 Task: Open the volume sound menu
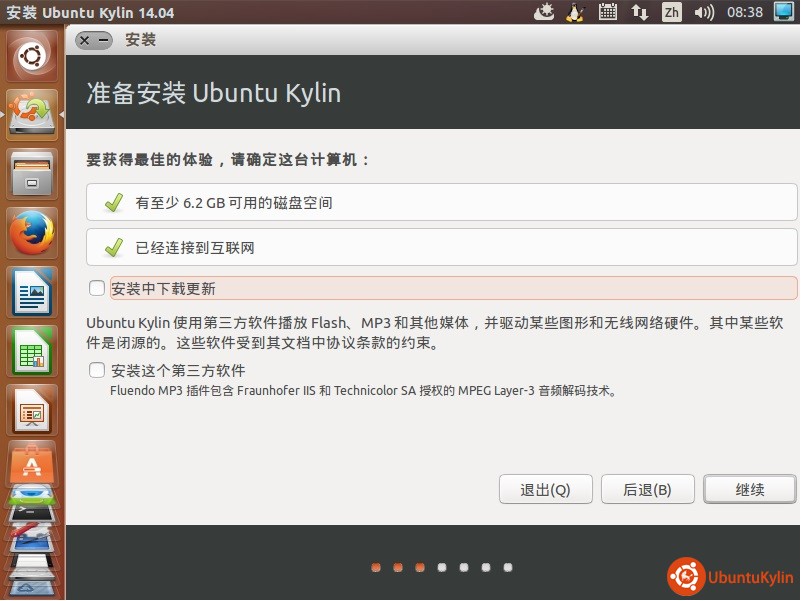point(704,12)
